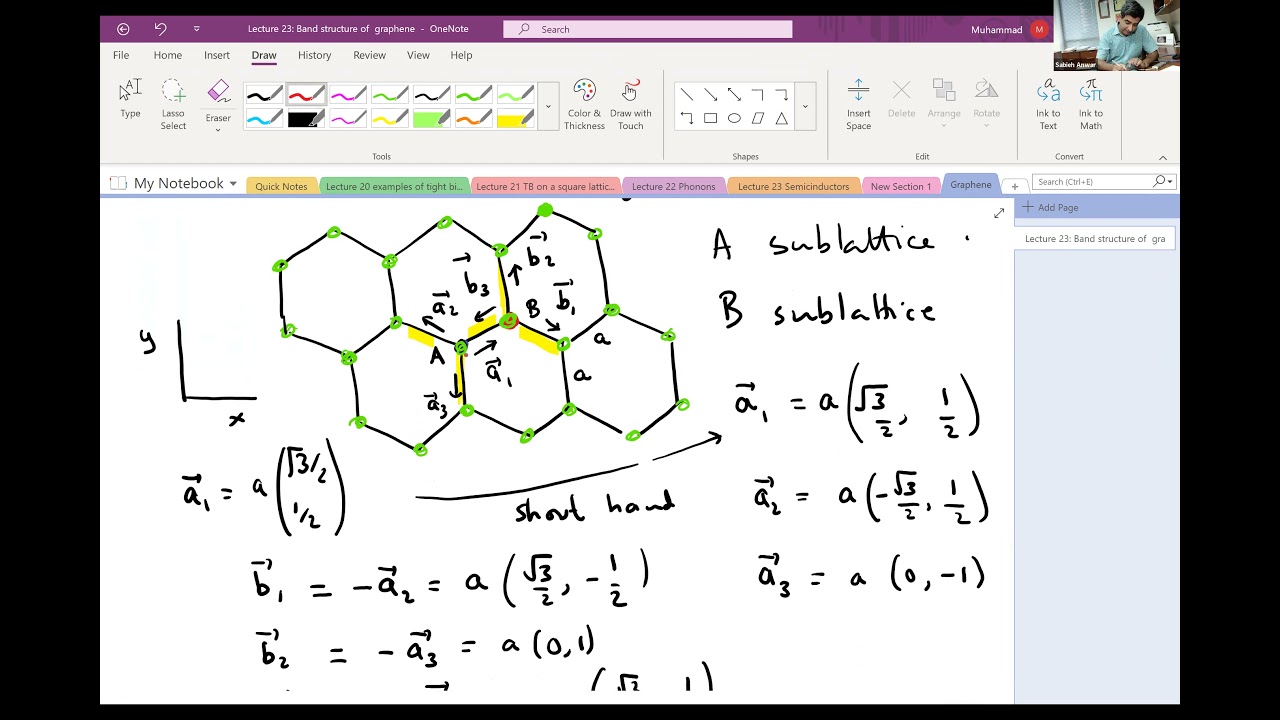Click the Back arrow in title bar
Screen dimensions: 1280x720
point(123,29)
